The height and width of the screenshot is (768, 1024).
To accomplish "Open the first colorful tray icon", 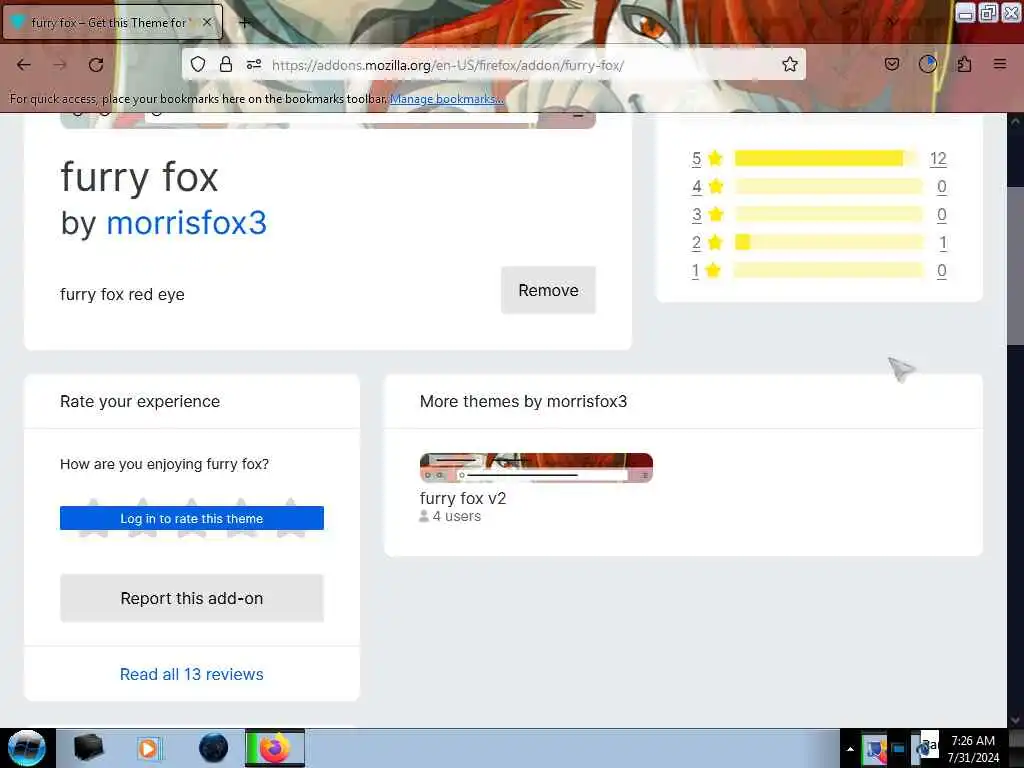I will coord(874,748).
